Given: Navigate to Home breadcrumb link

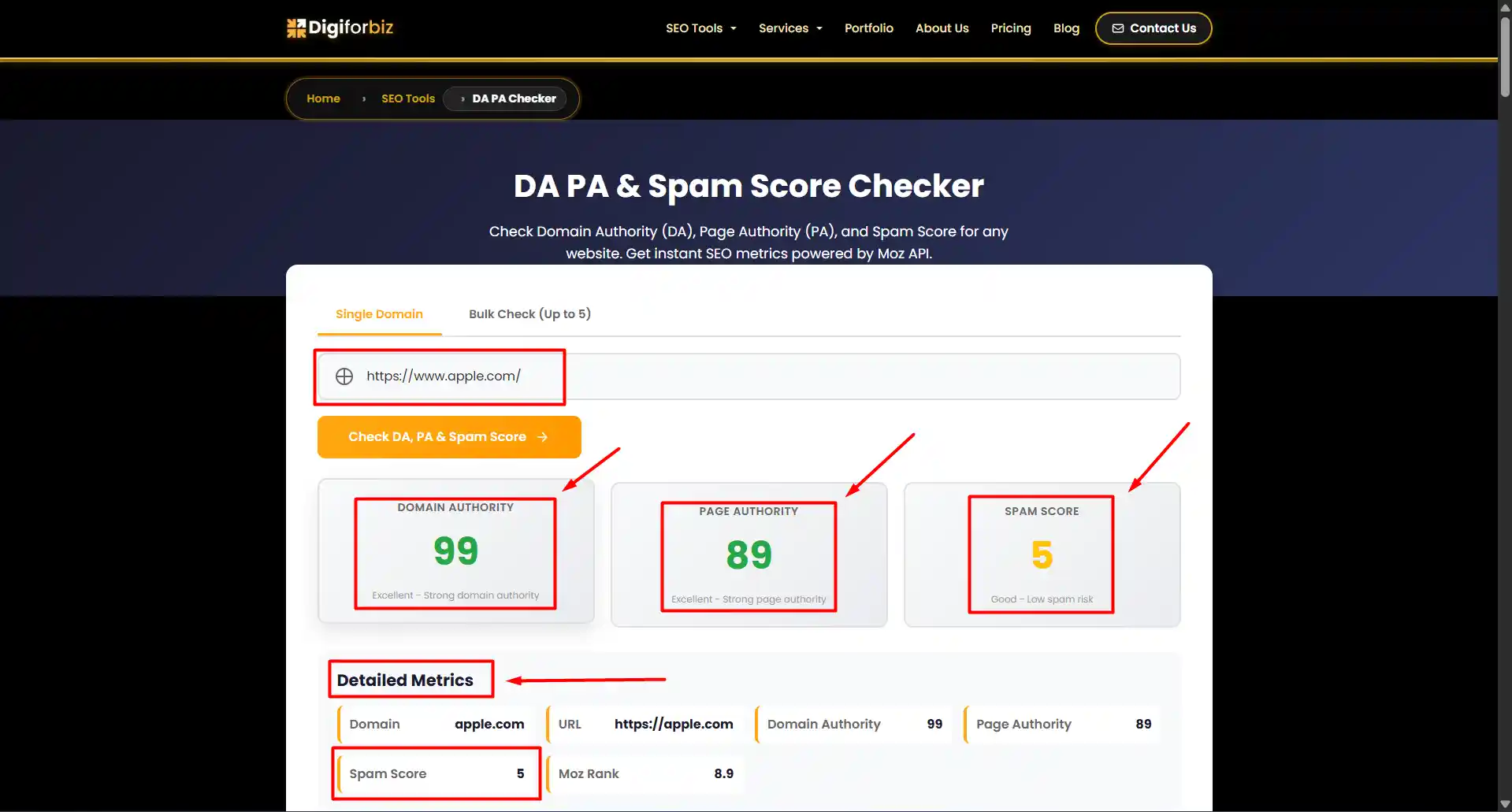Looking at the screenshot, I should [x=323, y=98].
